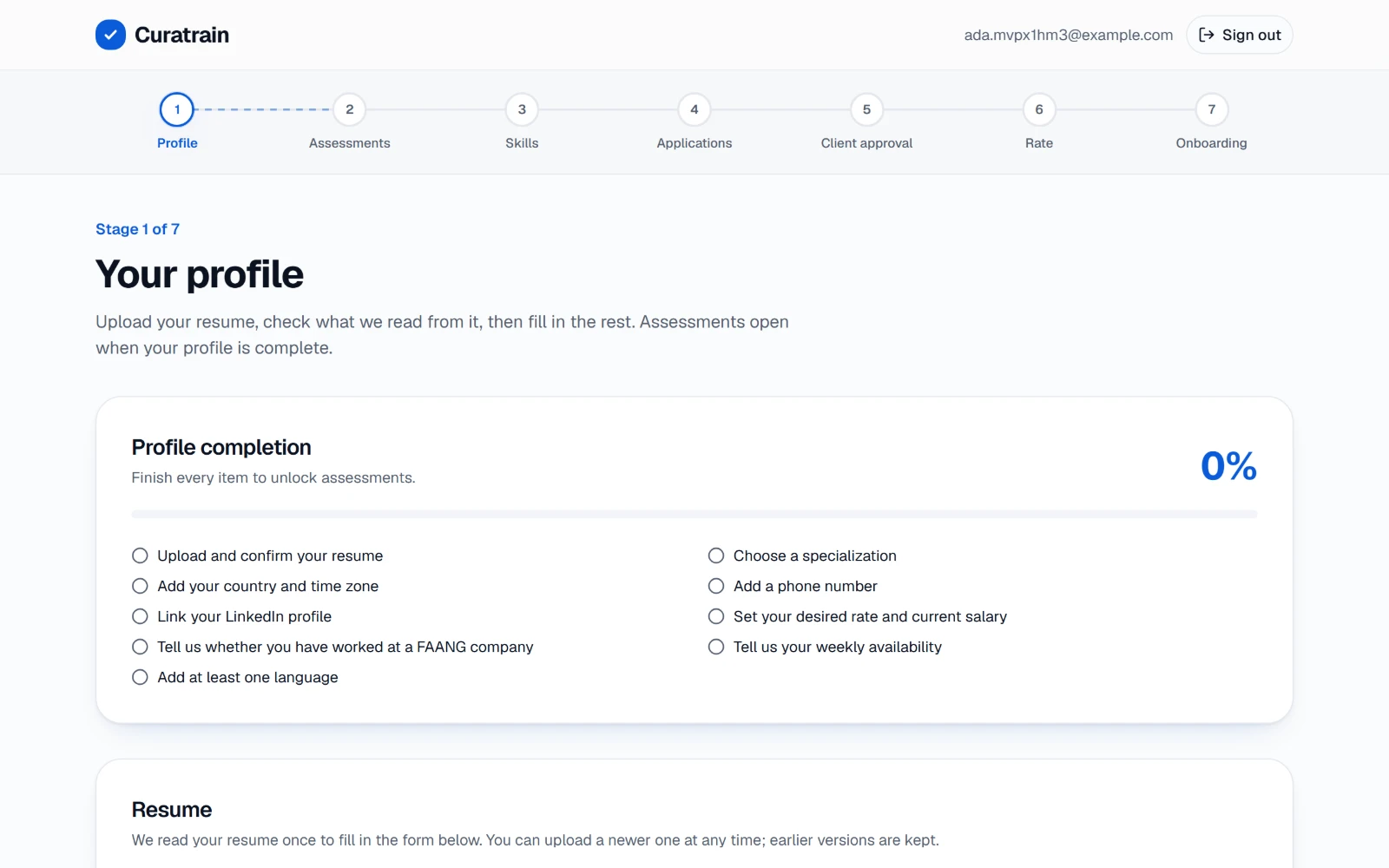Select step 4 Applications circle
The height and width of the screenshot is (868, 1389).
(x=694, y=109)
